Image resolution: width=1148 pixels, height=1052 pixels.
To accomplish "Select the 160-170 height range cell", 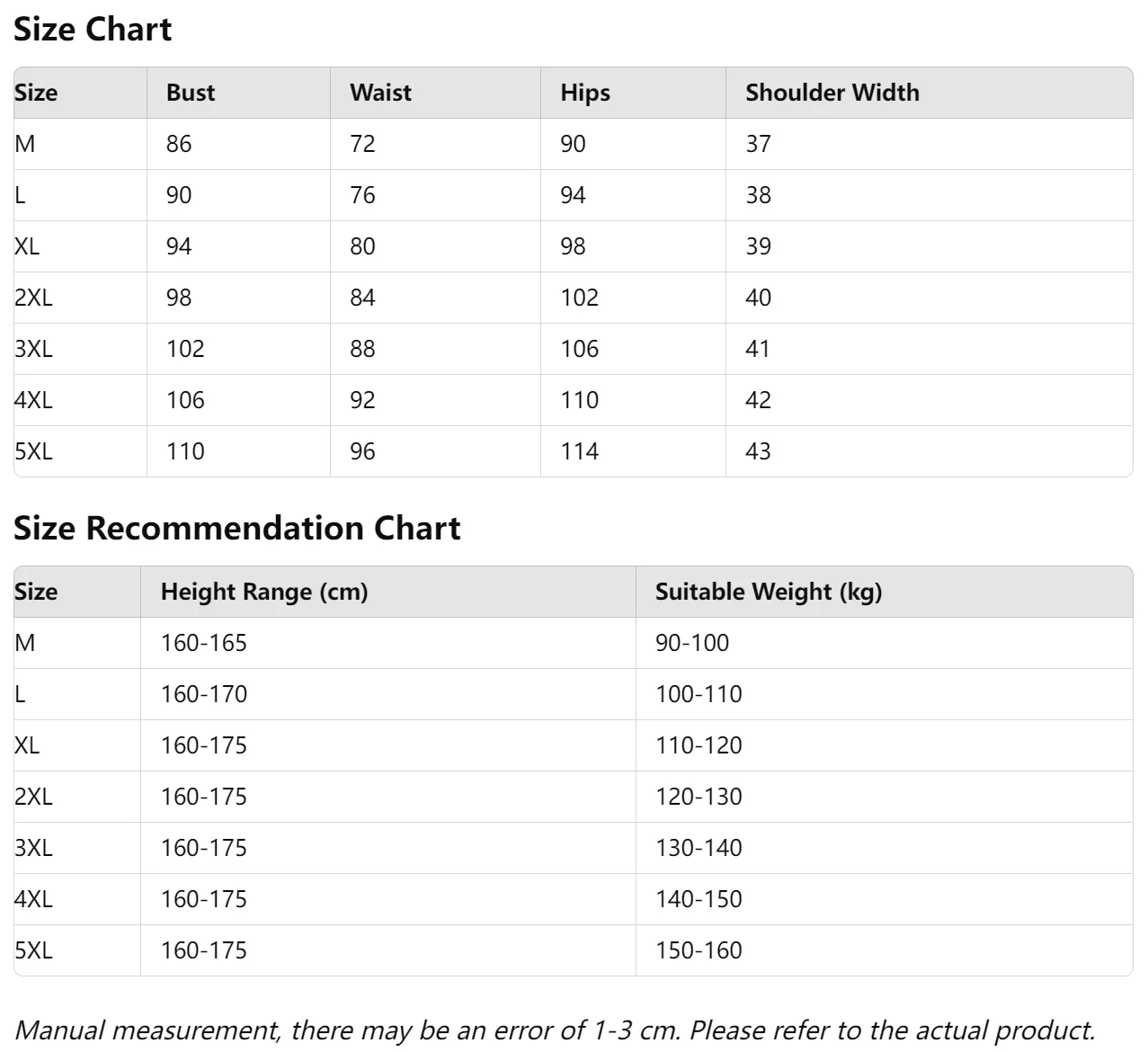I will click(x=203, y=694).
